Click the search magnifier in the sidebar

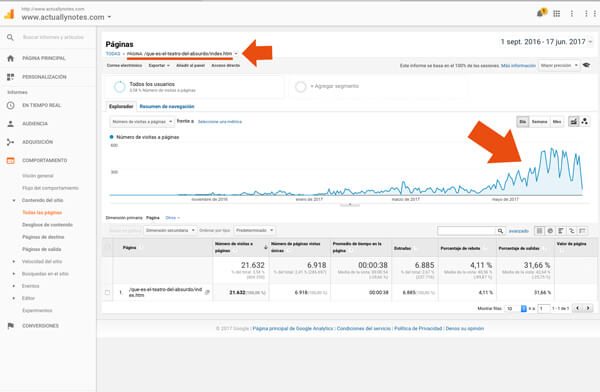pyautogui.click(x=10, y=37)
